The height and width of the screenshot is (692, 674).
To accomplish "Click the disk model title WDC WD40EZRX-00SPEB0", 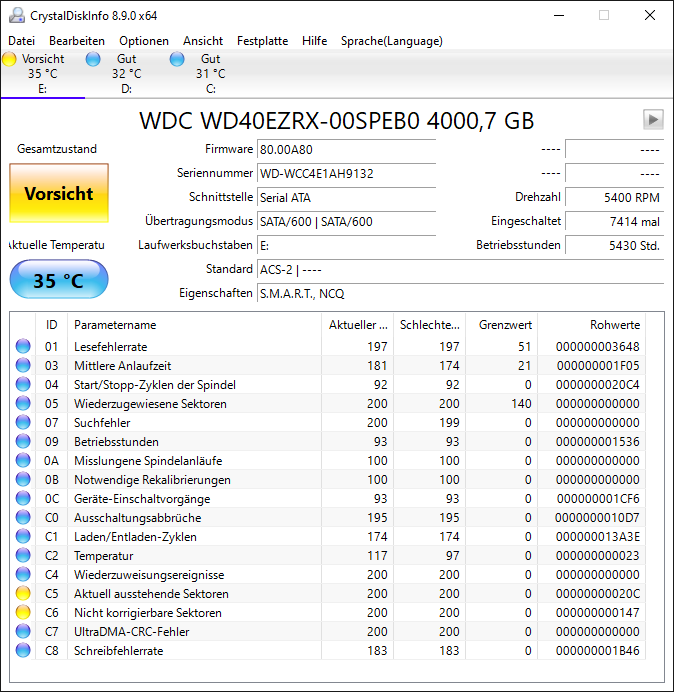I will pos(279,120).
